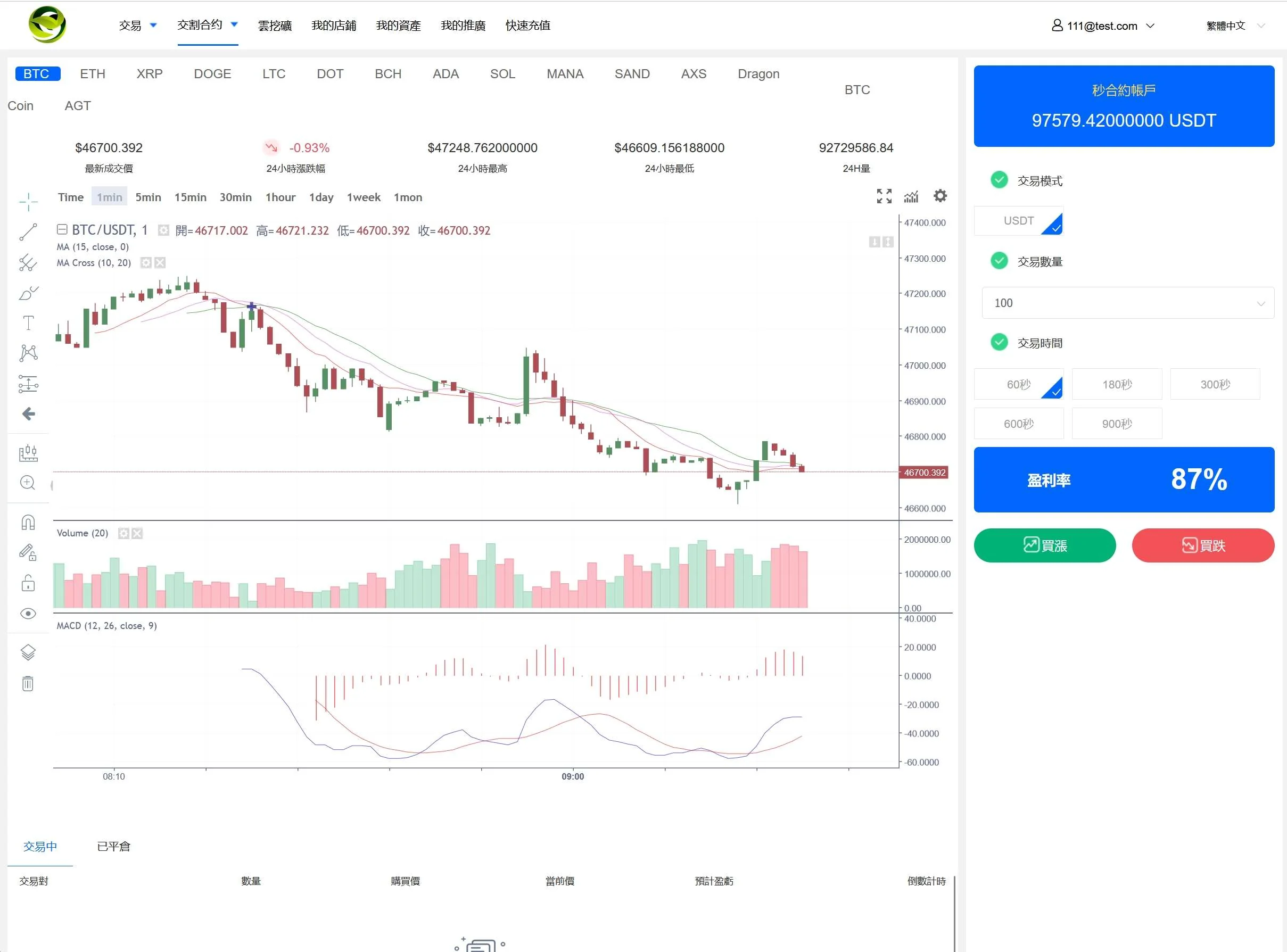Select the 600秒 trading time option
Viewport: 1287px width, 952px height.
click(x=1018, y=424)
